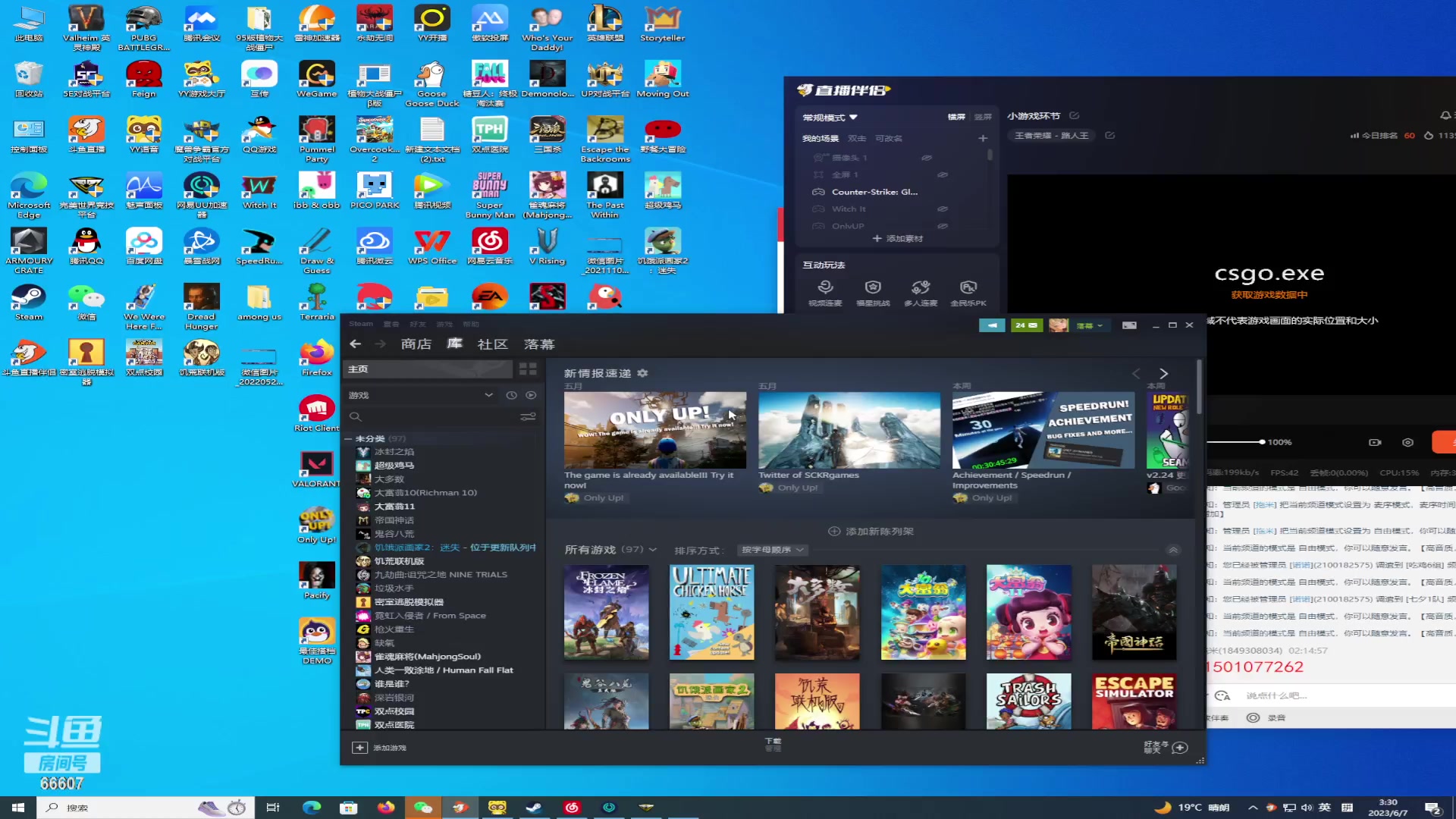Toggle visibility of OnlyUP source
This screenshot has width=1456, height=819.
coord(943,226)
